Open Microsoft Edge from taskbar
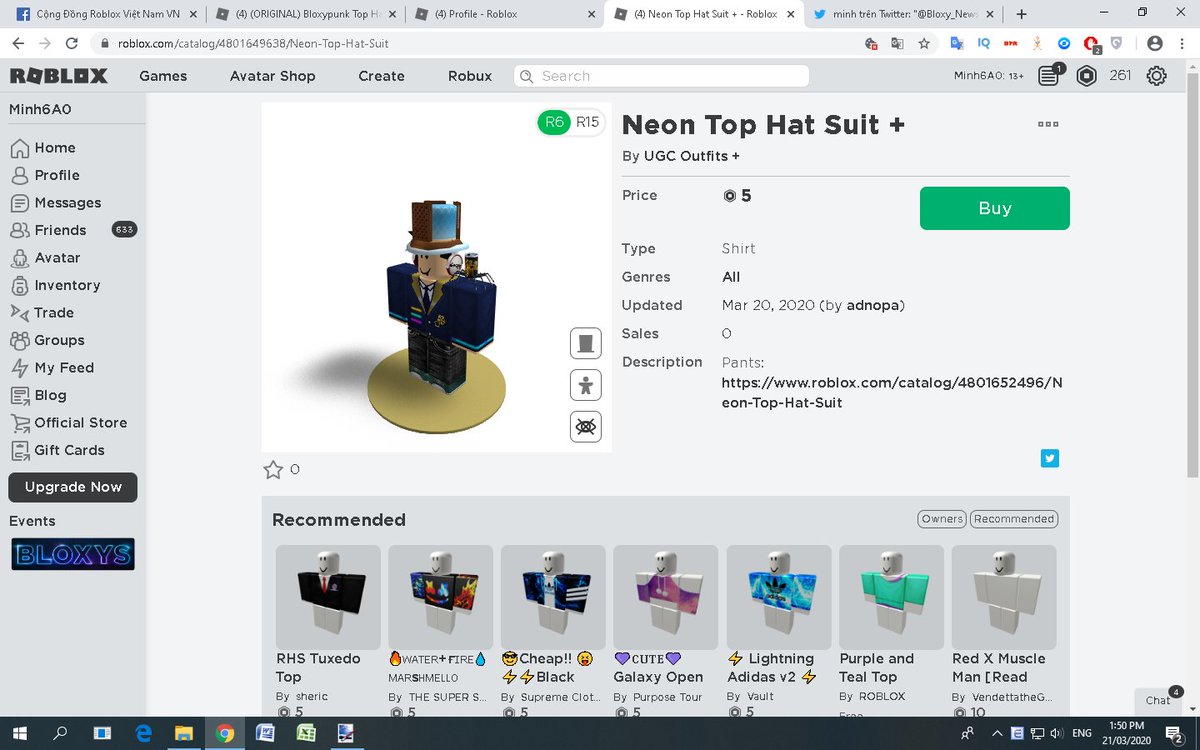1200x750 pixels. click(142, 733)
